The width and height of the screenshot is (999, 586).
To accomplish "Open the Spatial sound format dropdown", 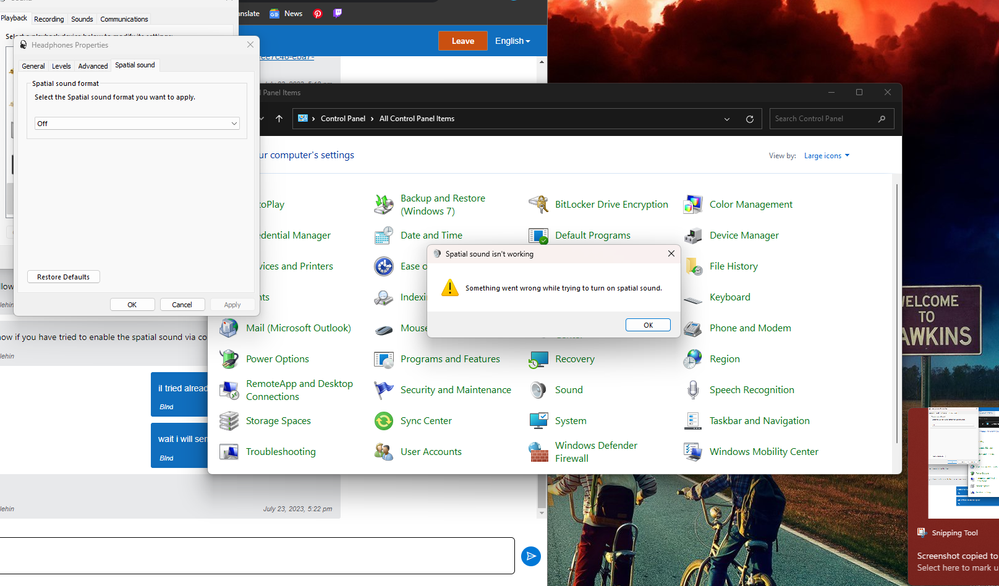I will tap(136, 122).
